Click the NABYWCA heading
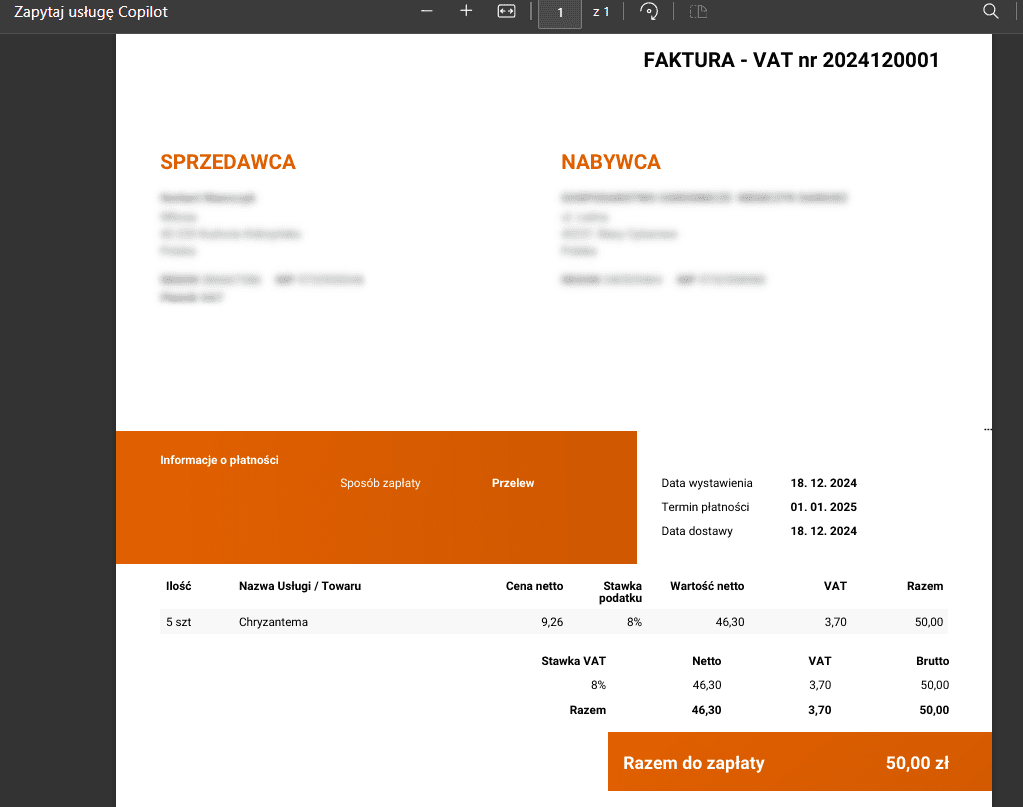 click(610, 162)
